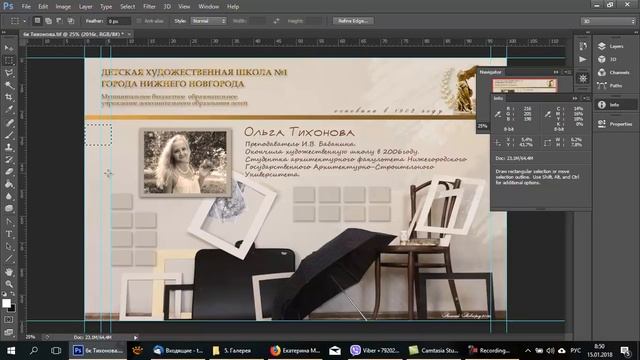The width and height of the screenshot is (640, 360).
Task: Open the Adjustments panel sun icon
Action: point(583,78)
